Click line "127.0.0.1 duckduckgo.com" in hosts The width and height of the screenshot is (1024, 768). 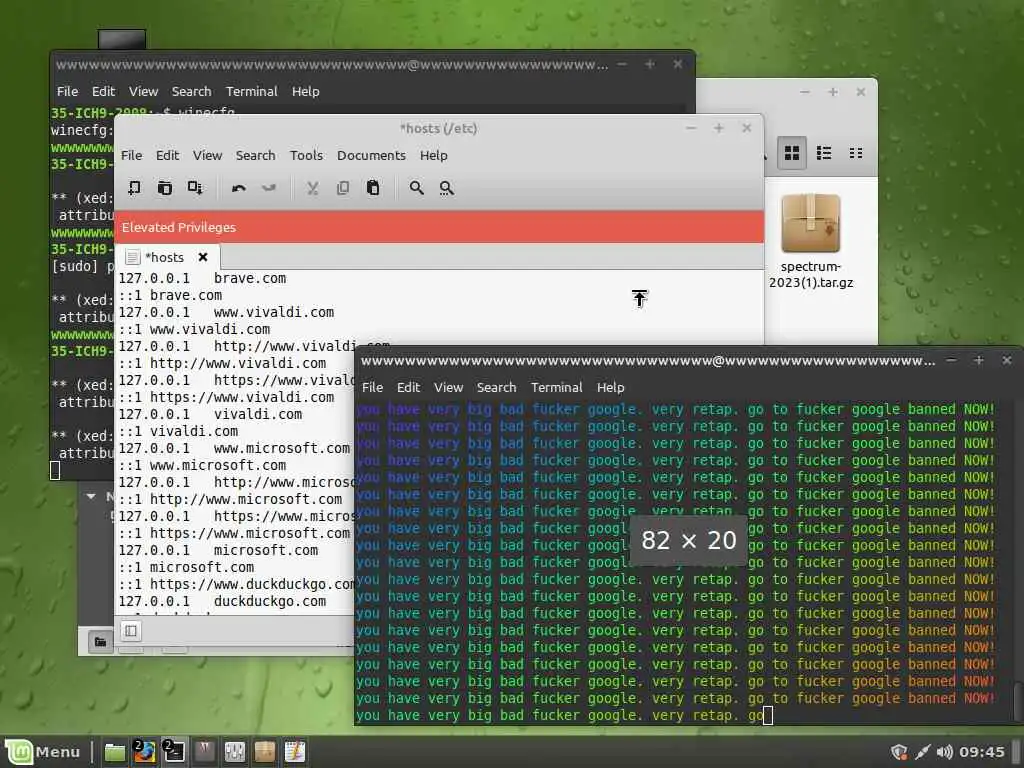(222, 601)
